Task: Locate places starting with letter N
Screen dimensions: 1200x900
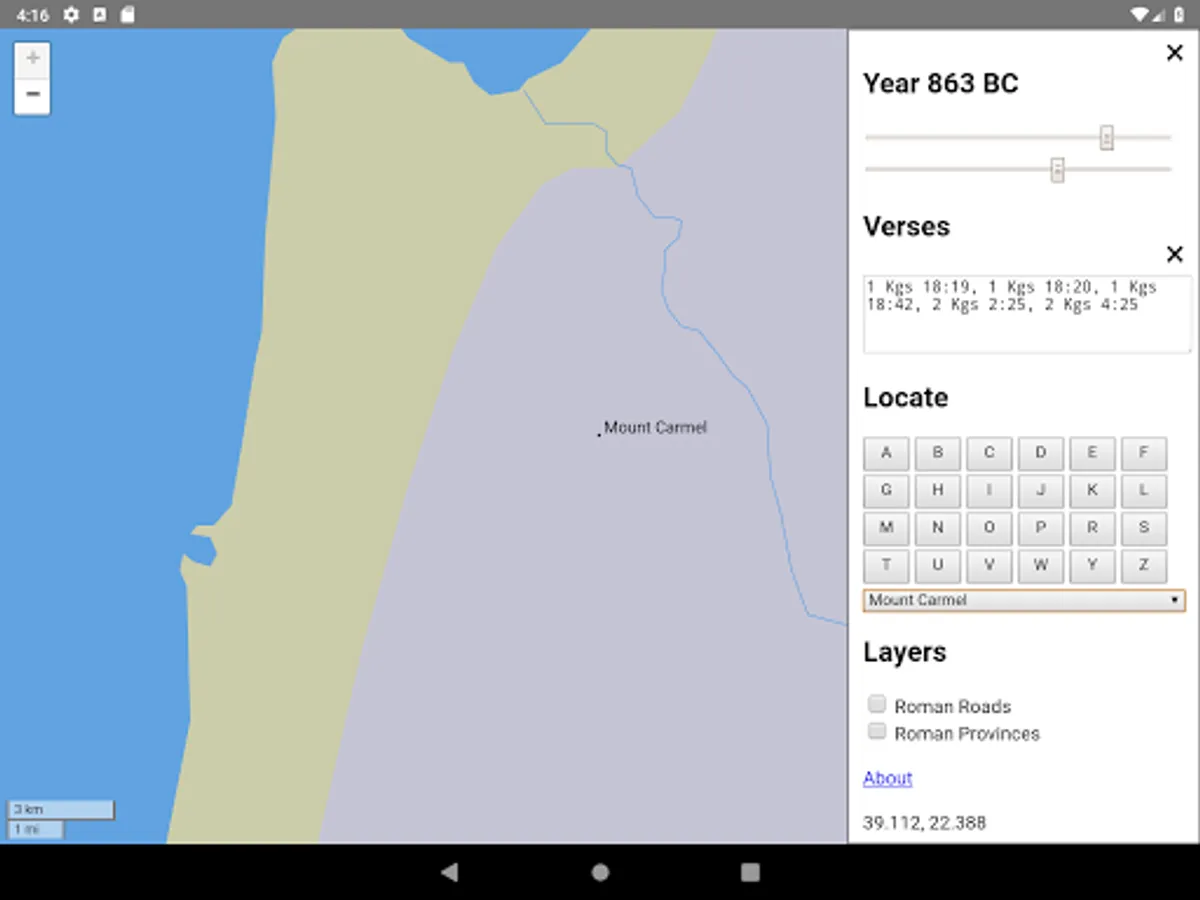Action: 938,528
